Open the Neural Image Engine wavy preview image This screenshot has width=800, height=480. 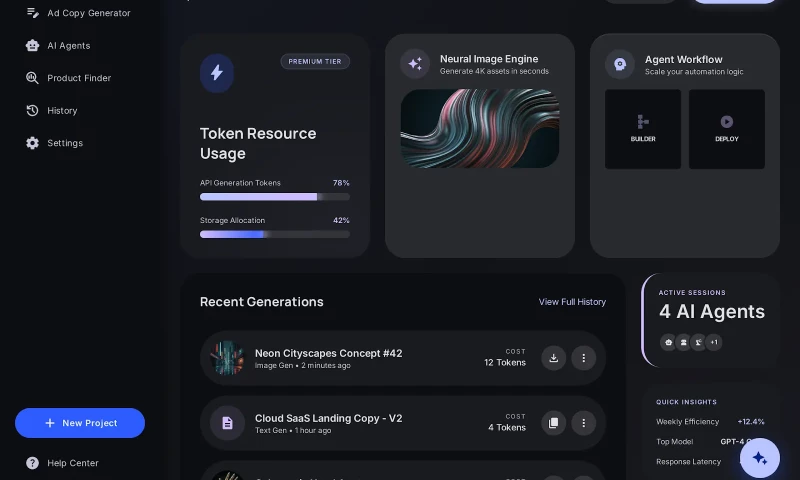(x=480, y=129)
